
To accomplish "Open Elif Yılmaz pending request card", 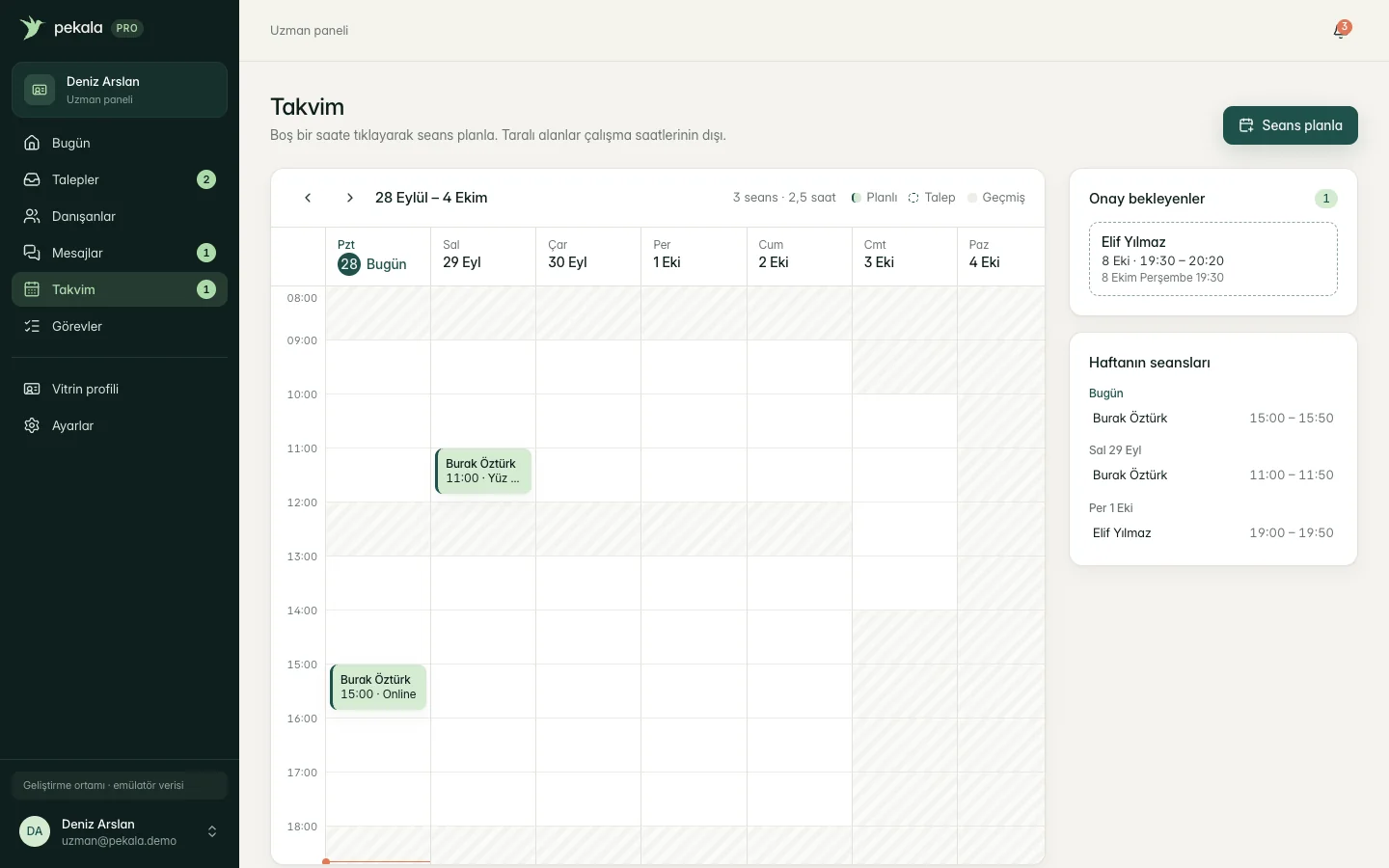I will [x=1213, y=258].
